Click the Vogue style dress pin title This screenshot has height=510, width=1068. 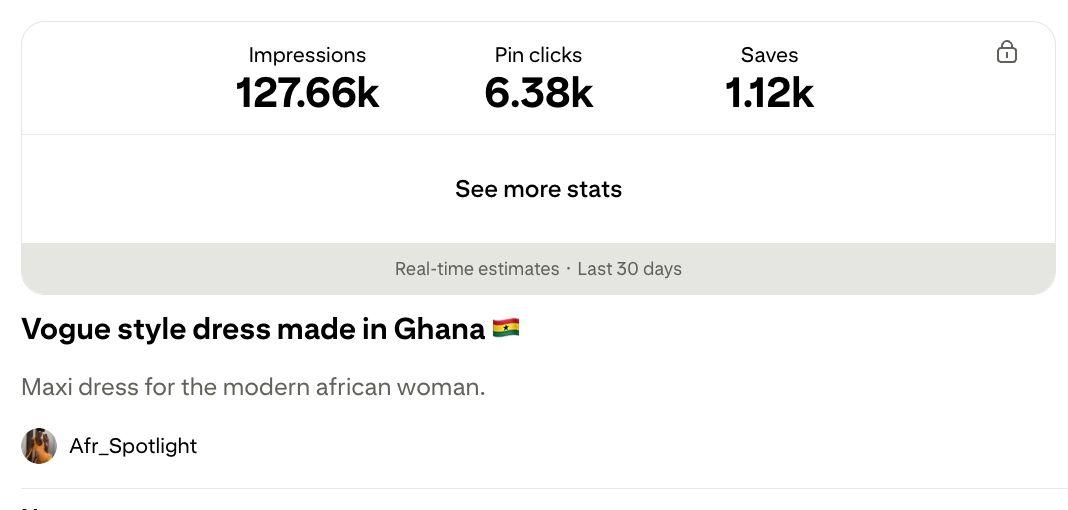coord(270,329)
